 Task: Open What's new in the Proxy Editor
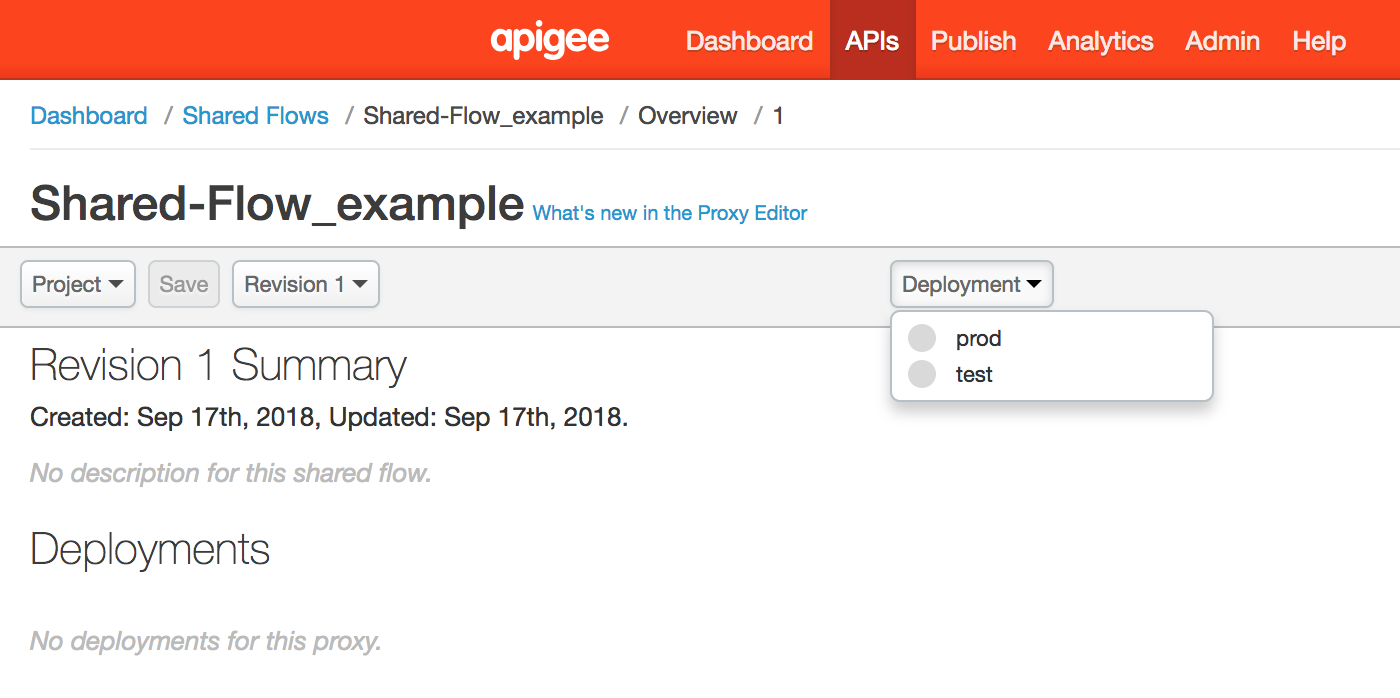coord(669,213)
